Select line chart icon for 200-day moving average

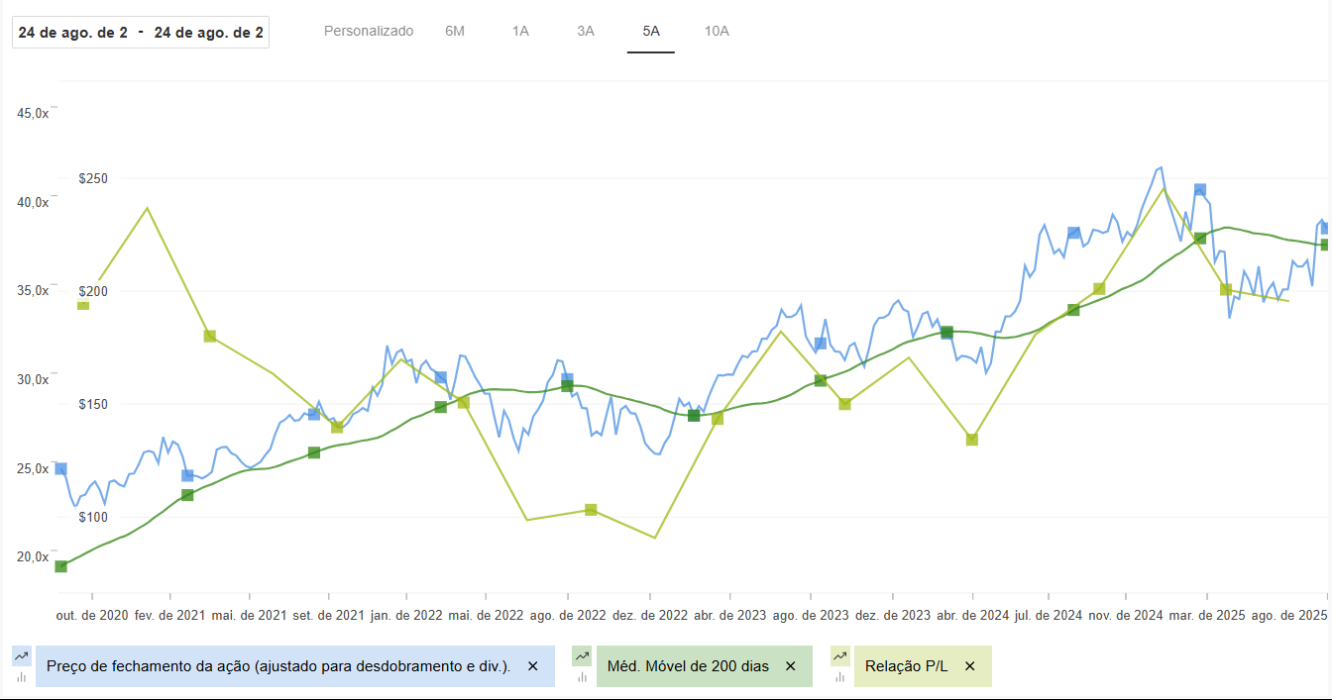coord(581,656)
